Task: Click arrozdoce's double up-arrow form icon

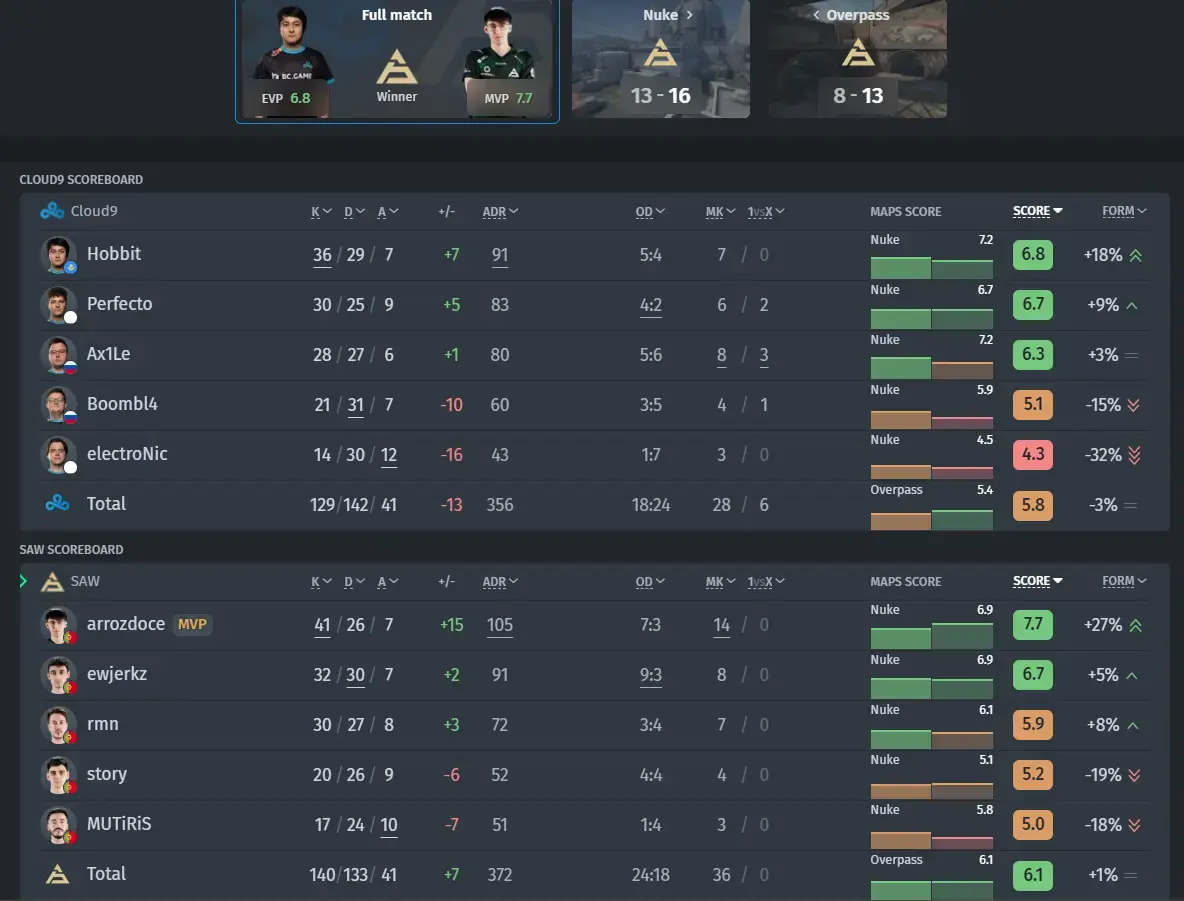Action: [x=1136, y=625]
